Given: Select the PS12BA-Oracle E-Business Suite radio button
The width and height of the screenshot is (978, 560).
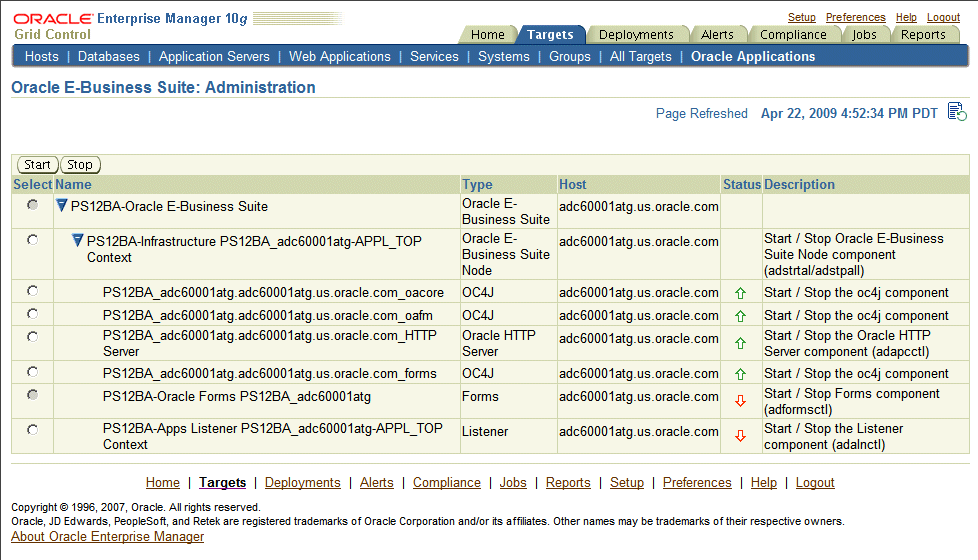Looking at the screenshot, I should coord(32,205).
